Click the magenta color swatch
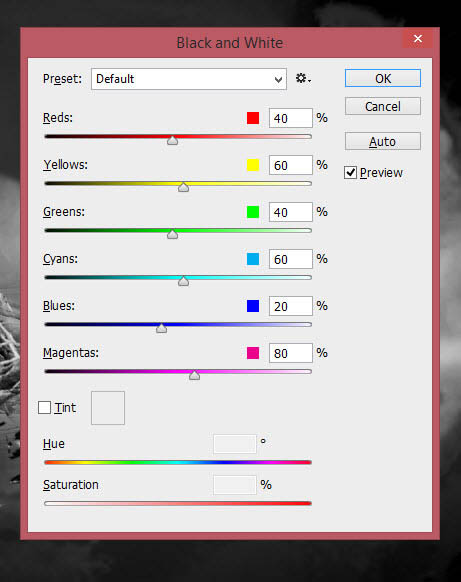 (x=253, y=353)
